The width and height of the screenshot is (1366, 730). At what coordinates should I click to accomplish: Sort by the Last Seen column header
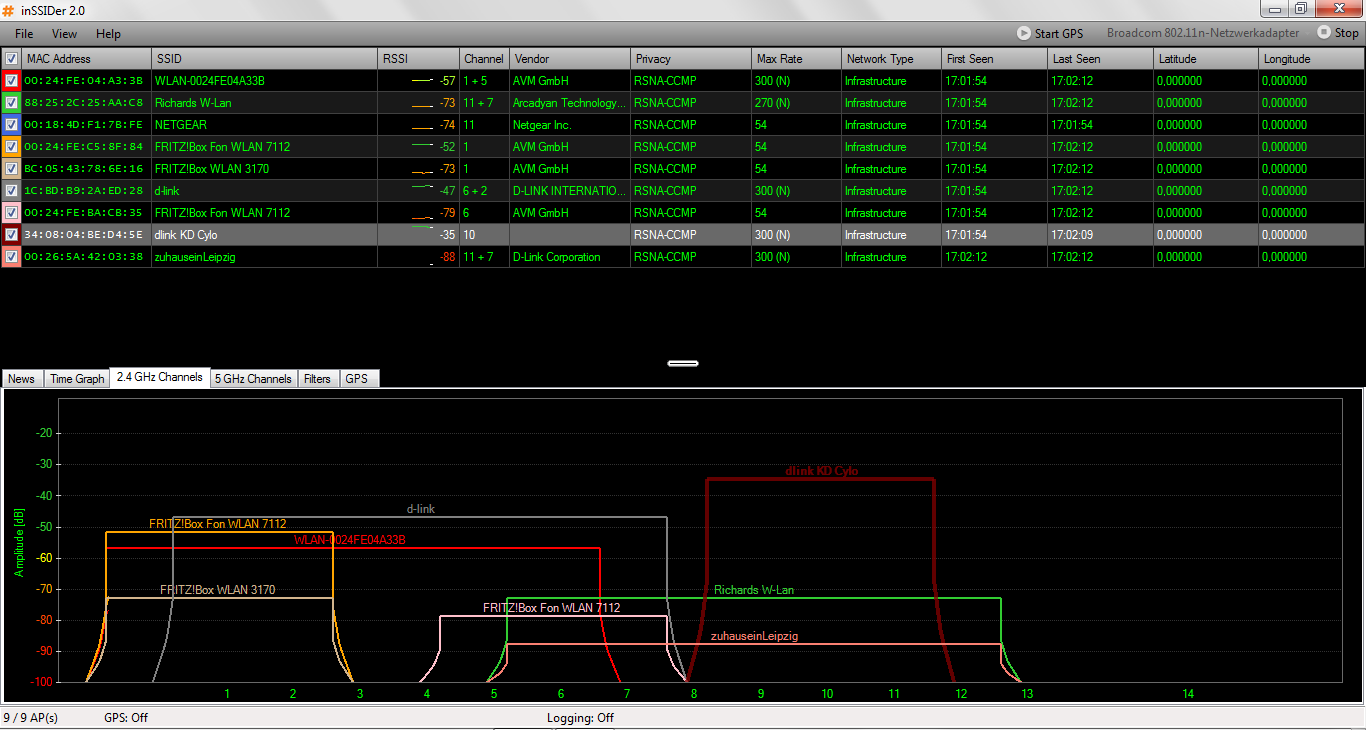coord(1100,59)
